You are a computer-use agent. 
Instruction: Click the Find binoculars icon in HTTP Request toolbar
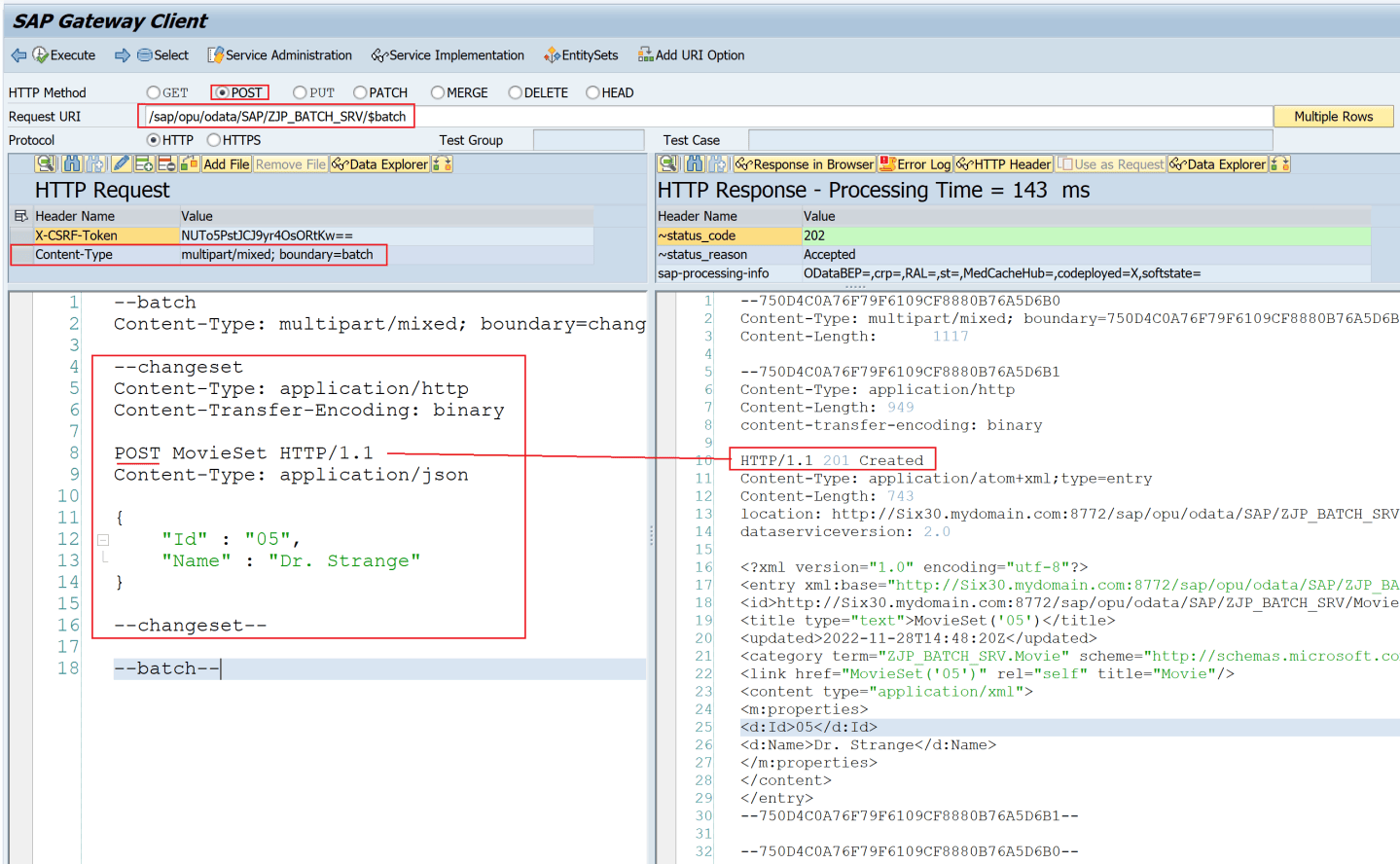[x=72, y=163]
